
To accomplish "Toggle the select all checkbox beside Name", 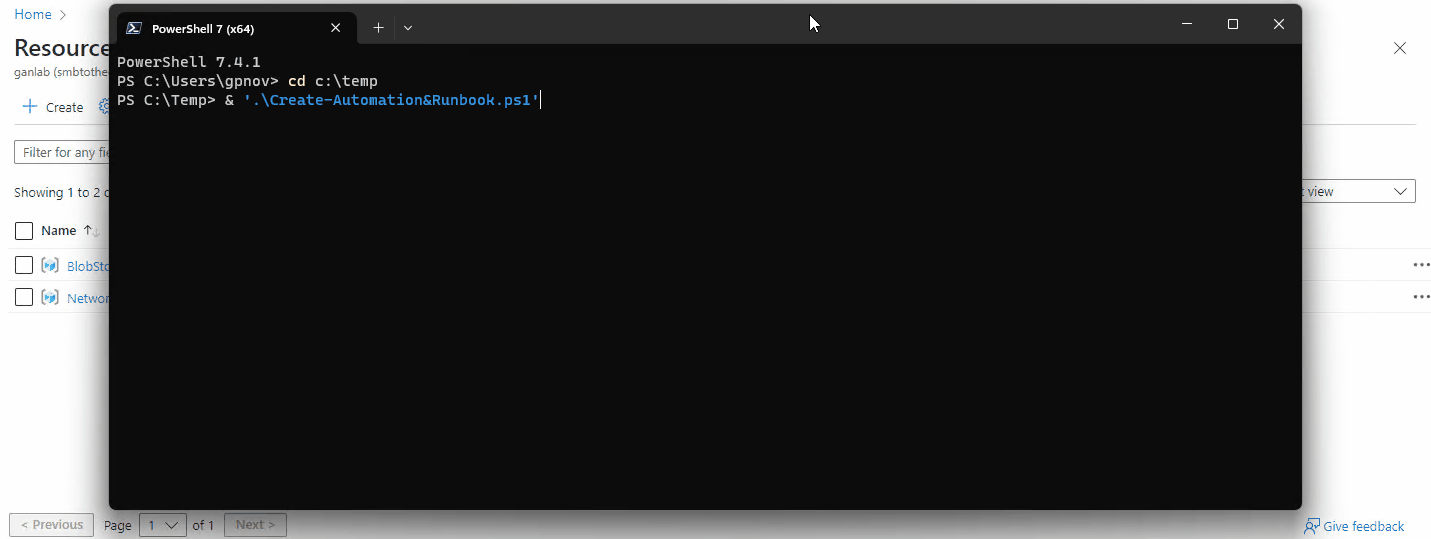I will tap(24, 231).
